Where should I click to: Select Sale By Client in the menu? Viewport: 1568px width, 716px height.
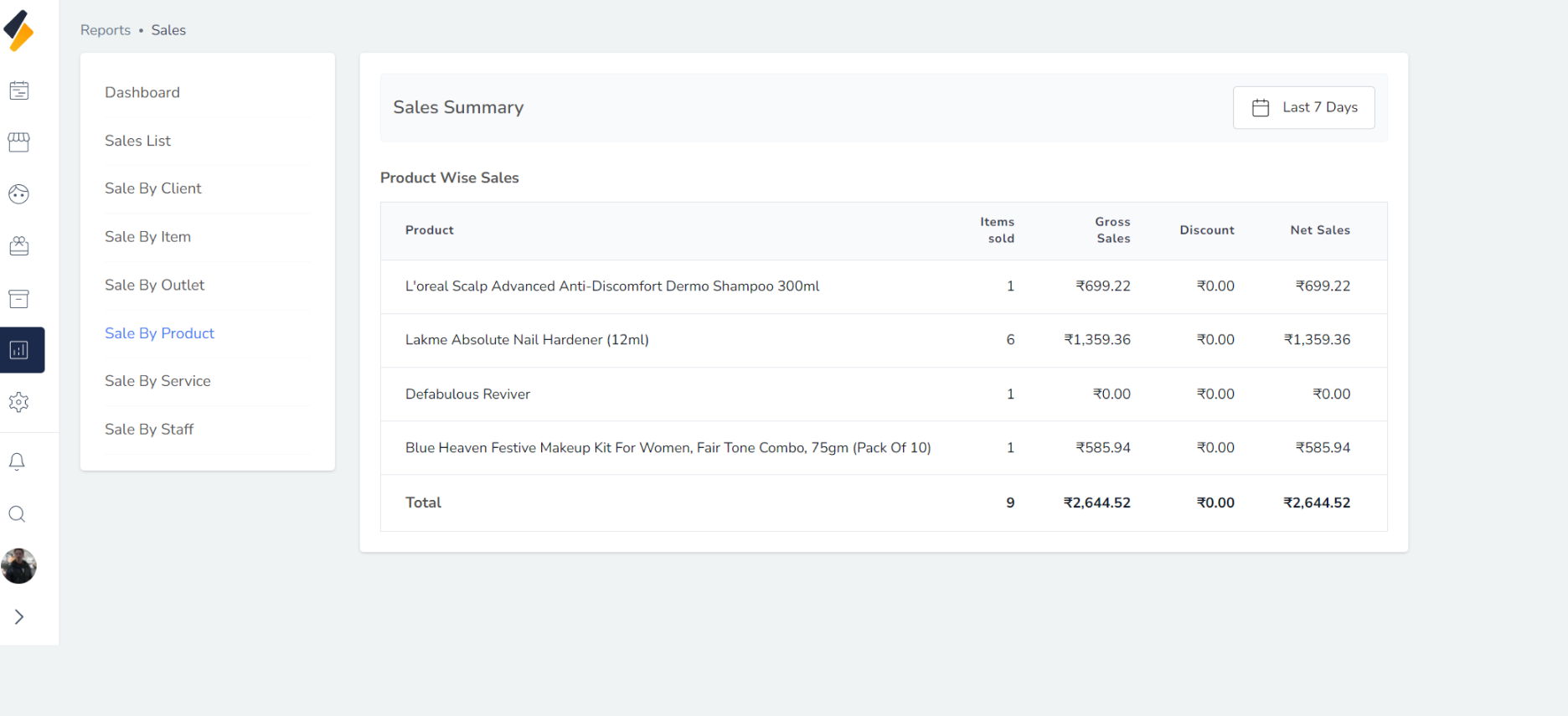click(x=152, y=188)
